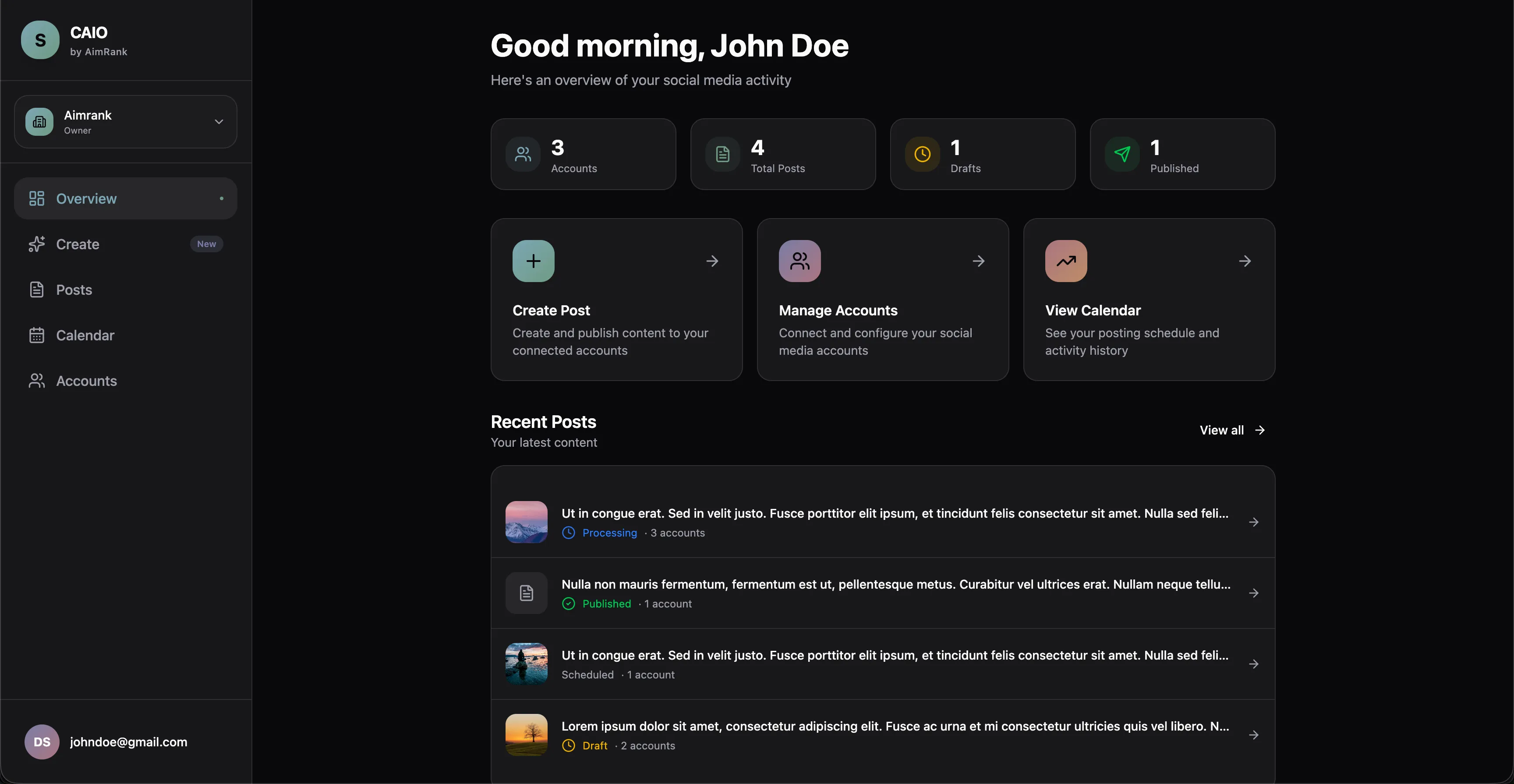Select the Overview sidebar icon
Screen dimensions: 1514x784
[x=37, y=198]
